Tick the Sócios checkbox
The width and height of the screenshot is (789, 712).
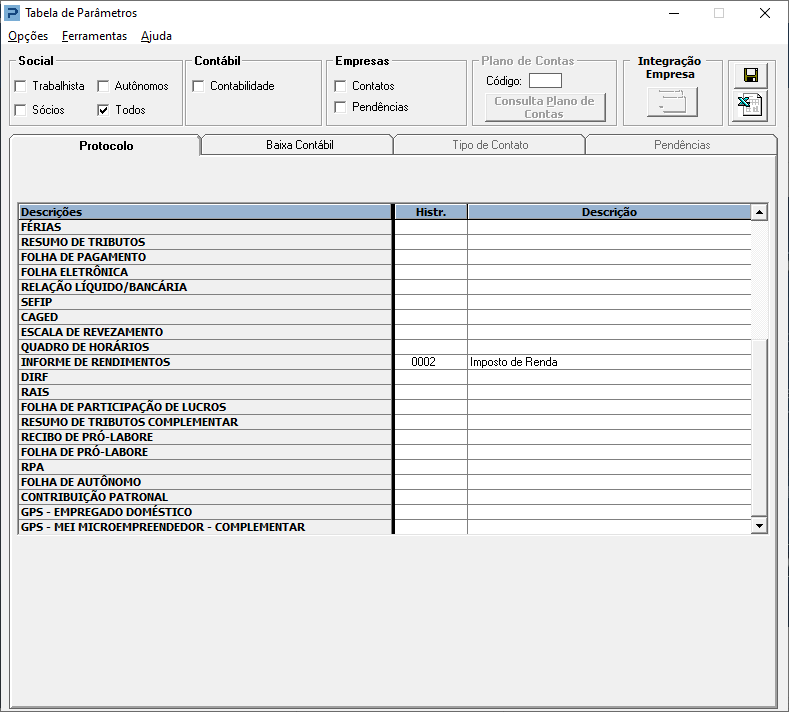tap(21, 110)
